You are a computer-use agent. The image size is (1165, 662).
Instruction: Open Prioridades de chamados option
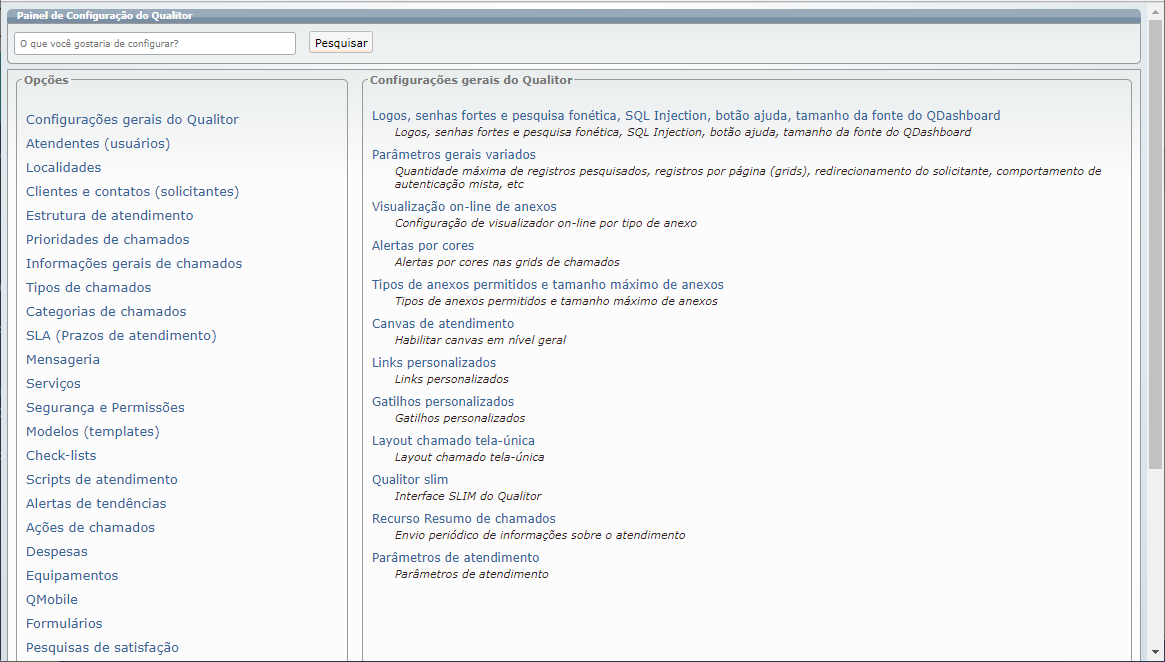point(108,239)
